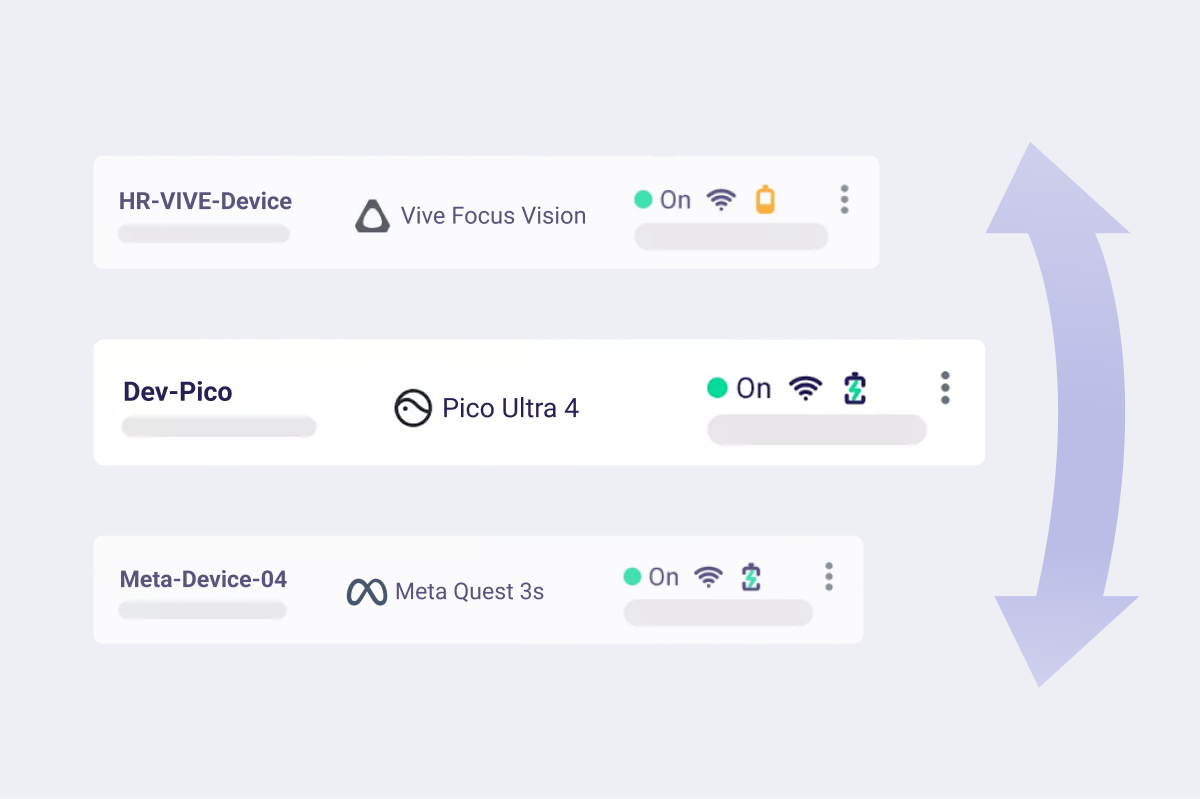Click the On status indicator for Meta-Device-04

651,577
